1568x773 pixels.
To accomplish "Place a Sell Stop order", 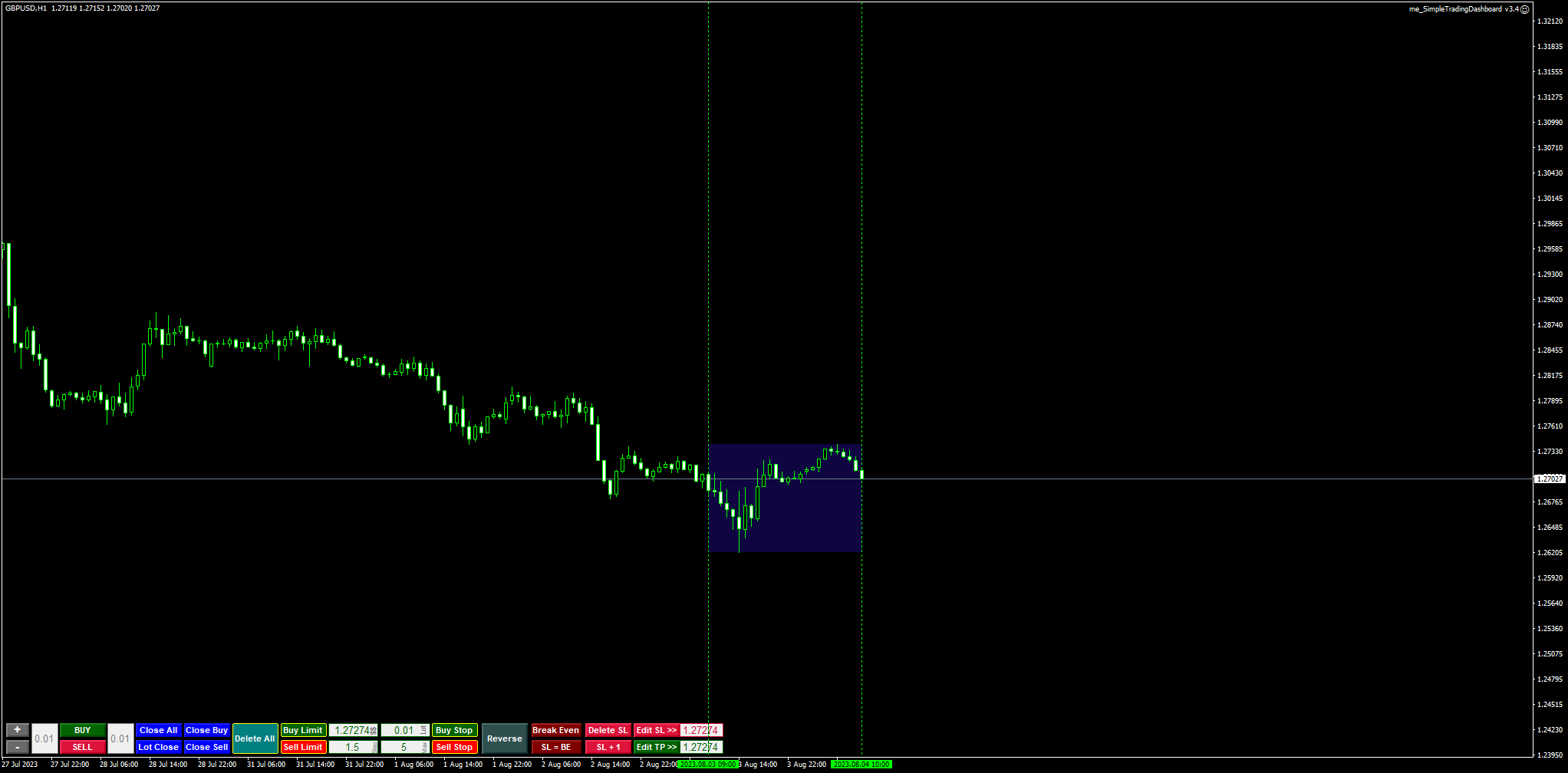I will [454, 747].
